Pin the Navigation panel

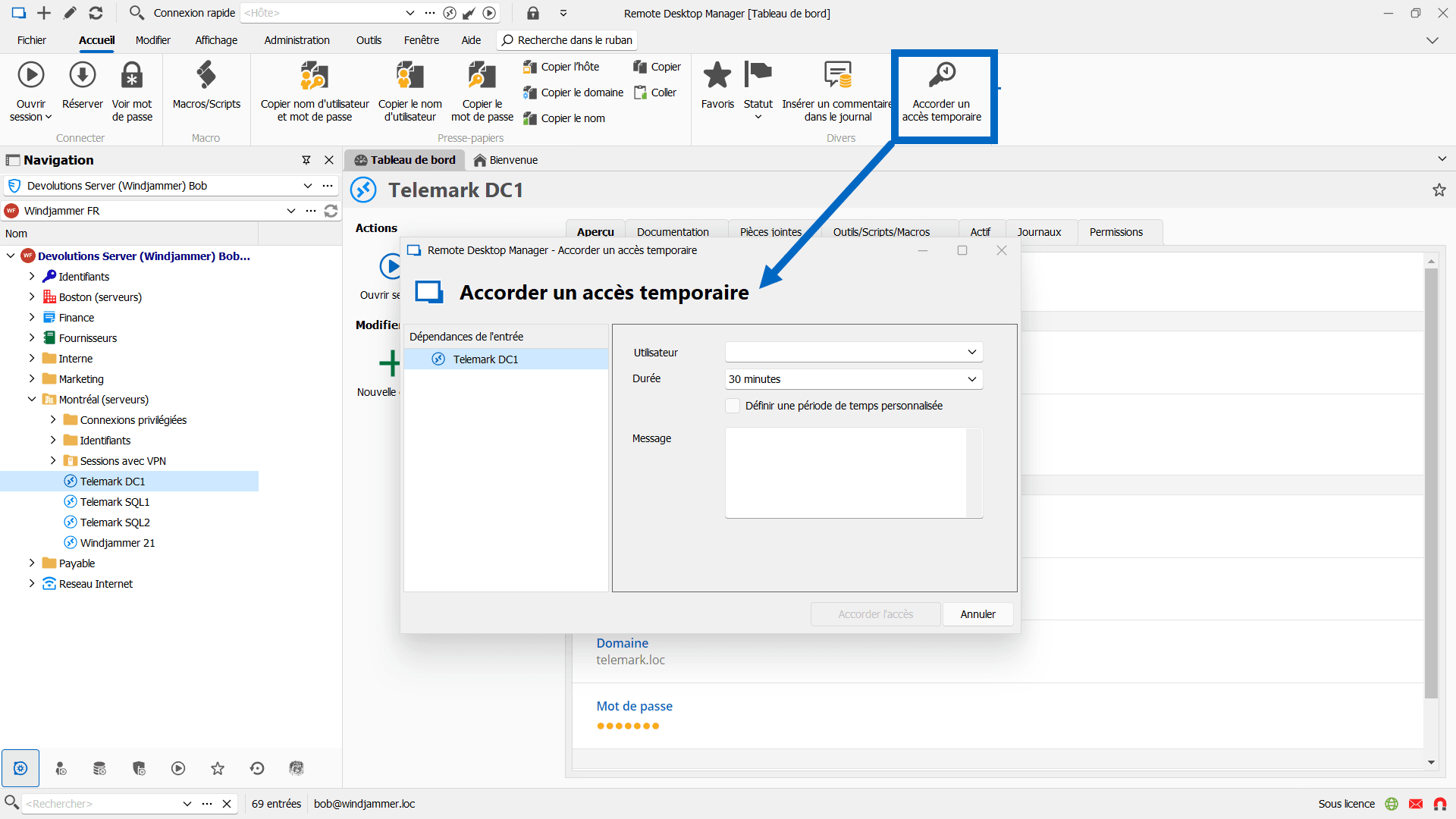tap(306, 160)
